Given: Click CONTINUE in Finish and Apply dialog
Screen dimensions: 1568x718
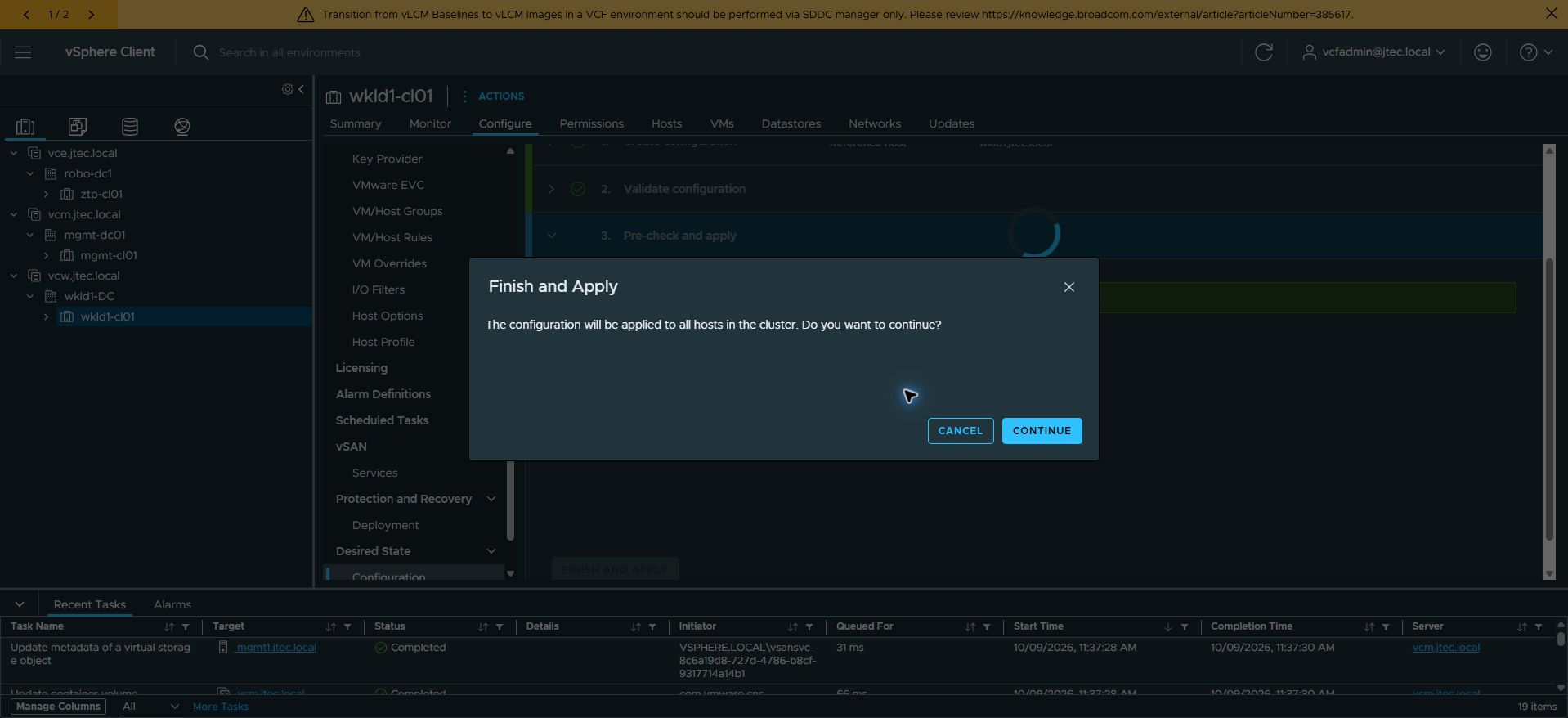Looking at the screenshot, I should [1042, 431].
